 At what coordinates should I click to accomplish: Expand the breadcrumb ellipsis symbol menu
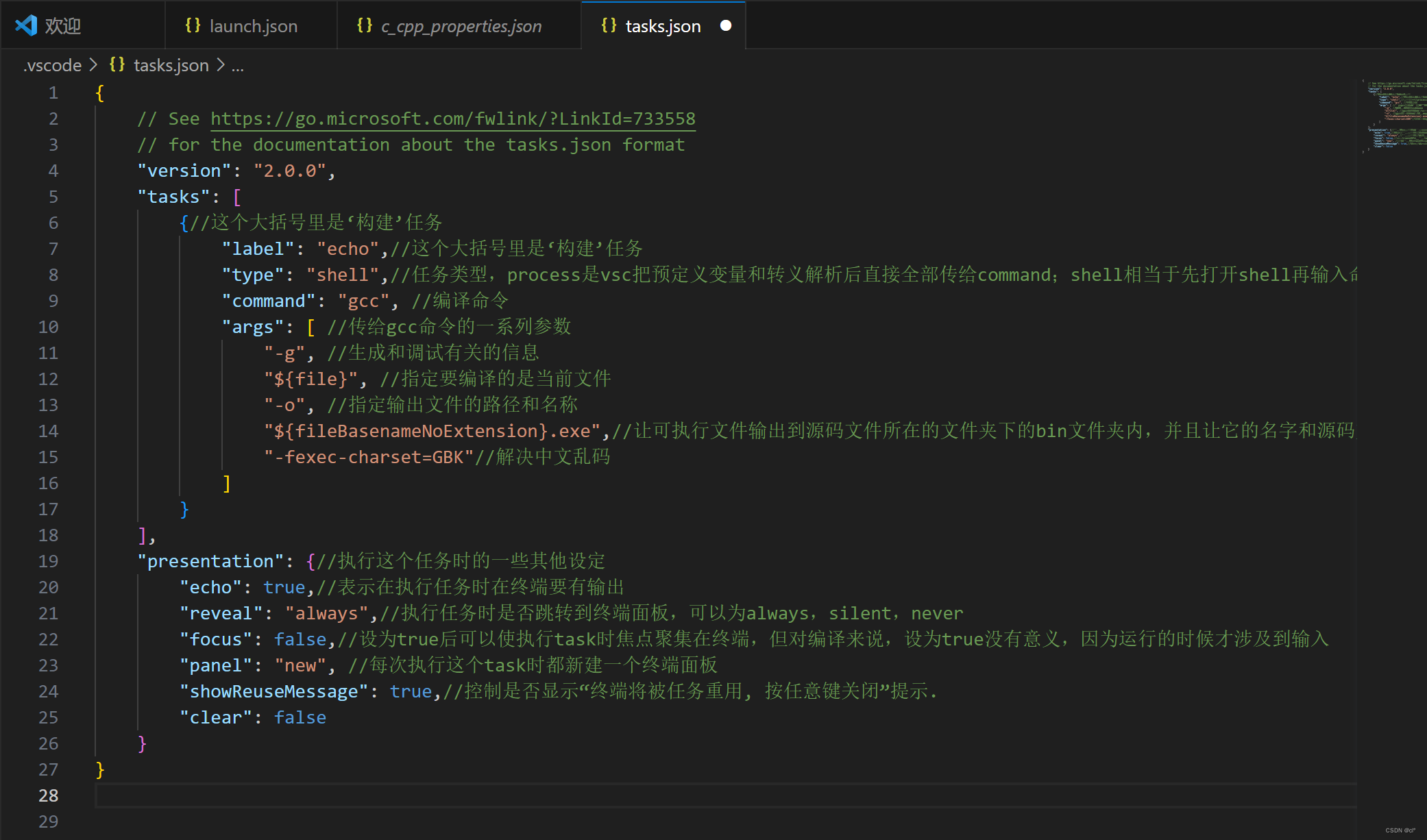point(238,65)
